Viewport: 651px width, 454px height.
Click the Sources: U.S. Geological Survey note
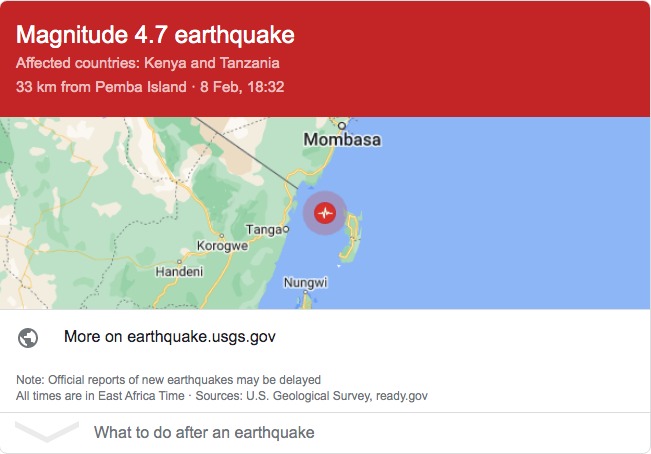311,396
